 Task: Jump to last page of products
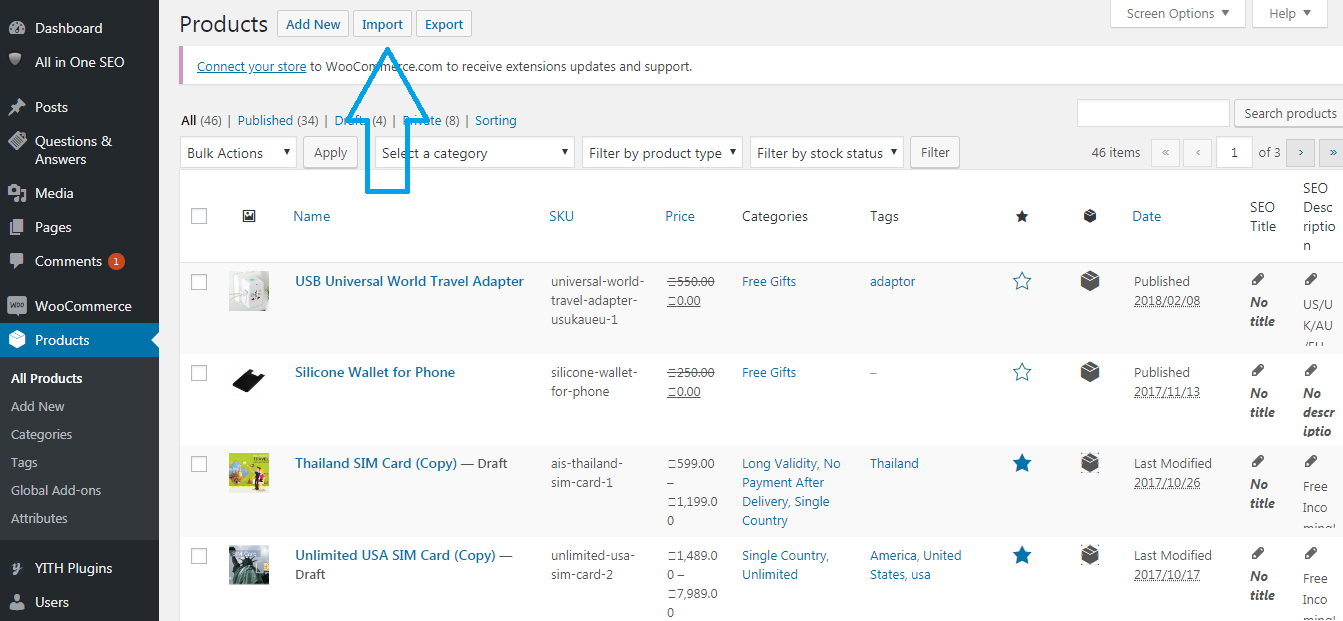pyautogui.click(x=1332, y=153)
